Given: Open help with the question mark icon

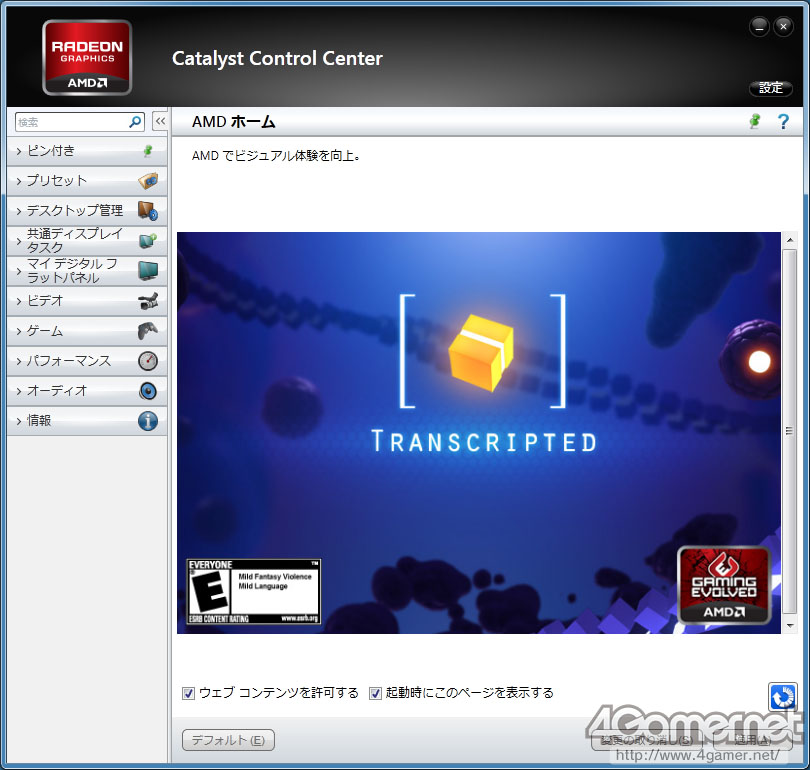Looking at the screenshot, I should click(x=783, y=122).
